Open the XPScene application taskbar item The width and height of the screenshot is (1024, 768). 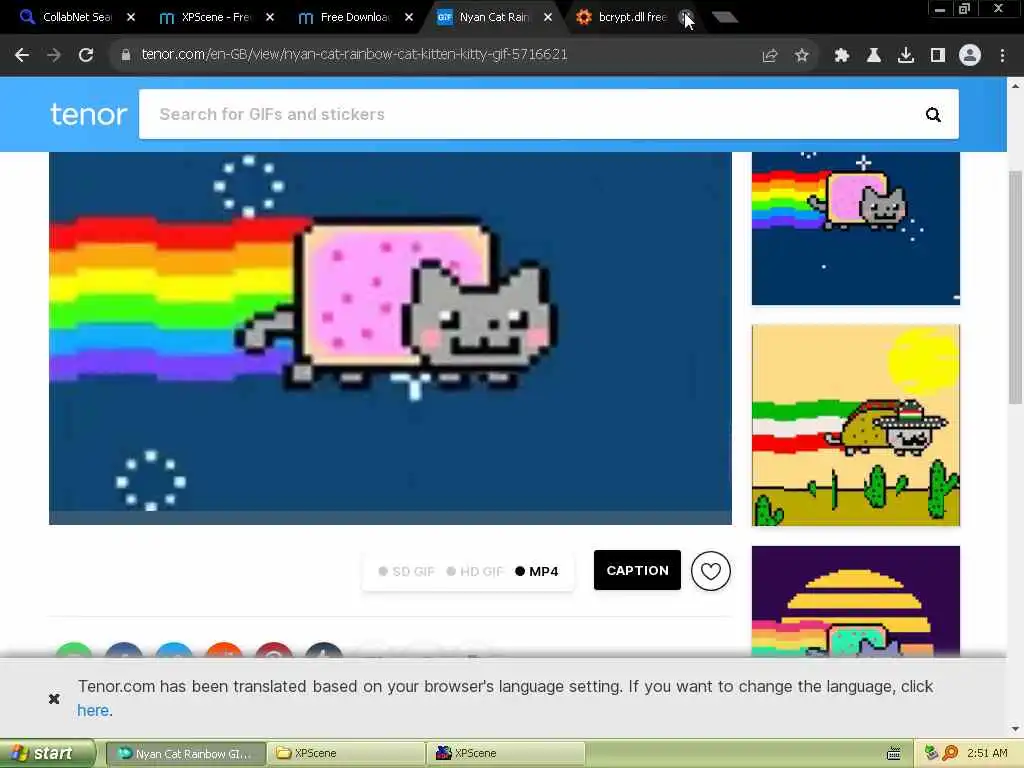(x=506, y=754)
